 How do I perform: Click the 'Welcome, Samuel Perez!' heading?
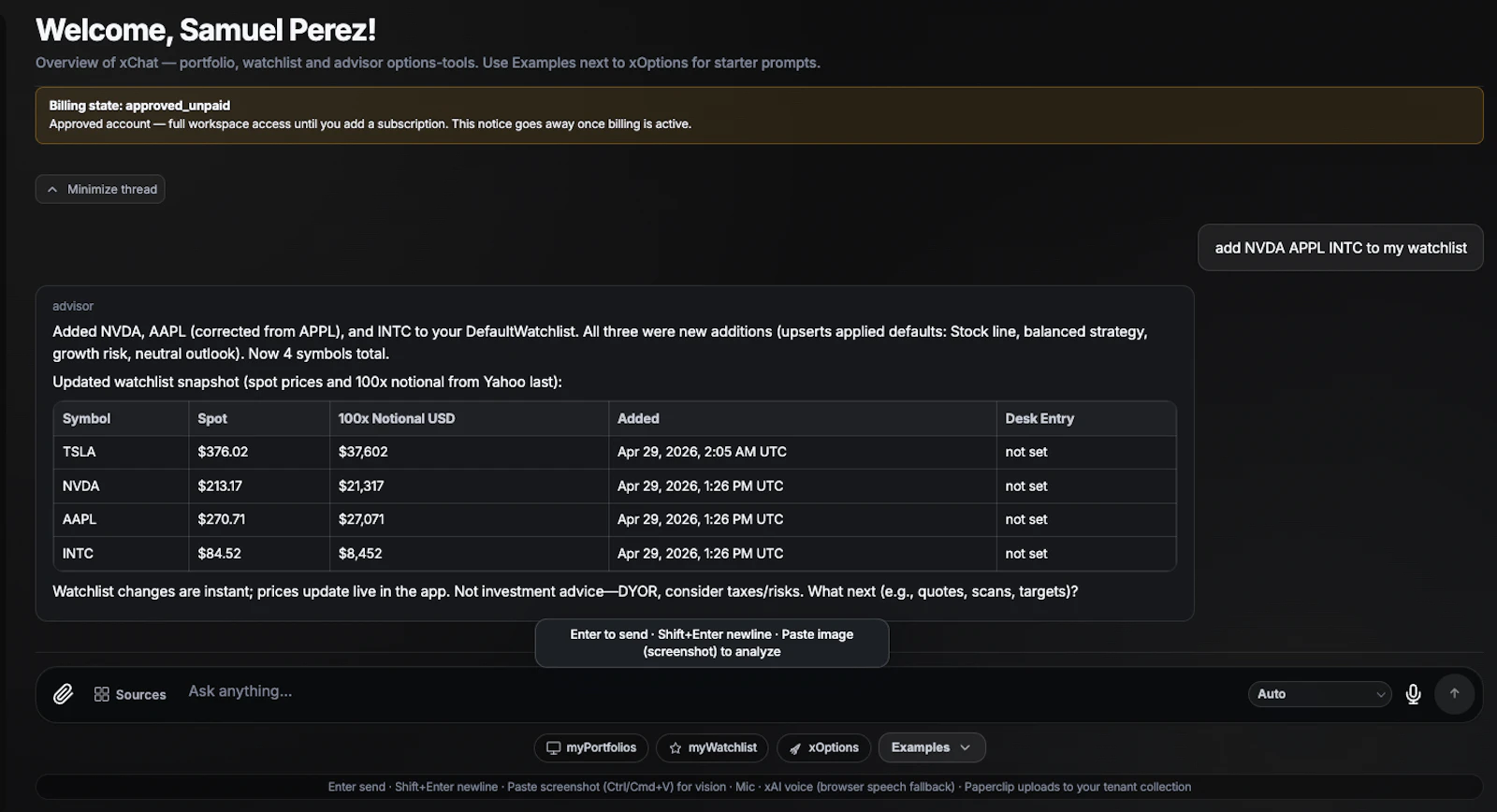(206, 30)
